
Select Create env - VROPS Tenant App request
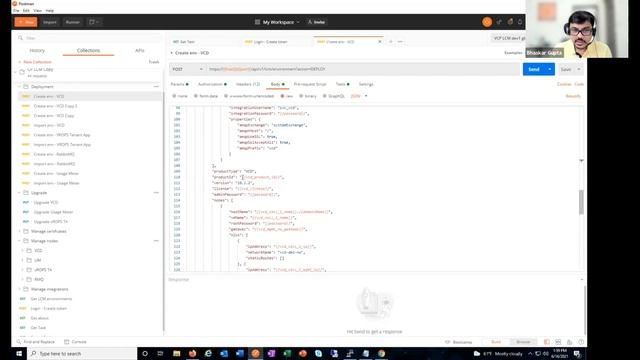coord(62,135)
